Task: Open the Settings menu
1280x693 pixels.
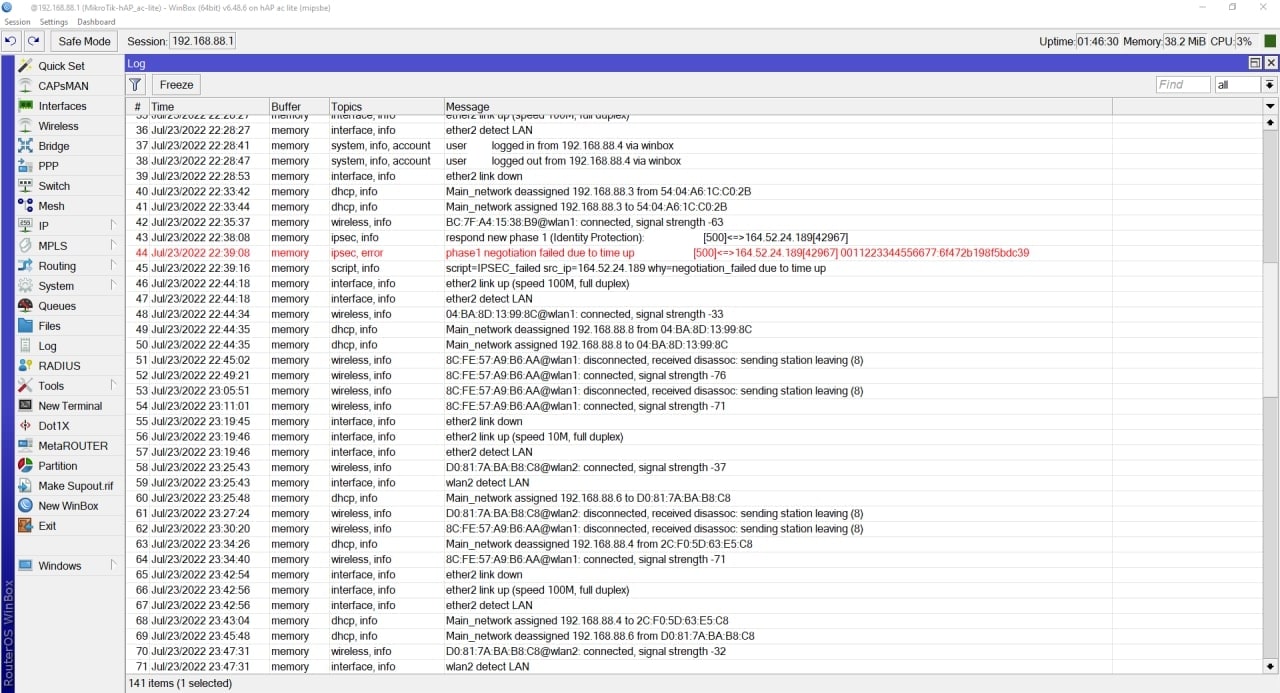Action: click(x=53, y=22)
